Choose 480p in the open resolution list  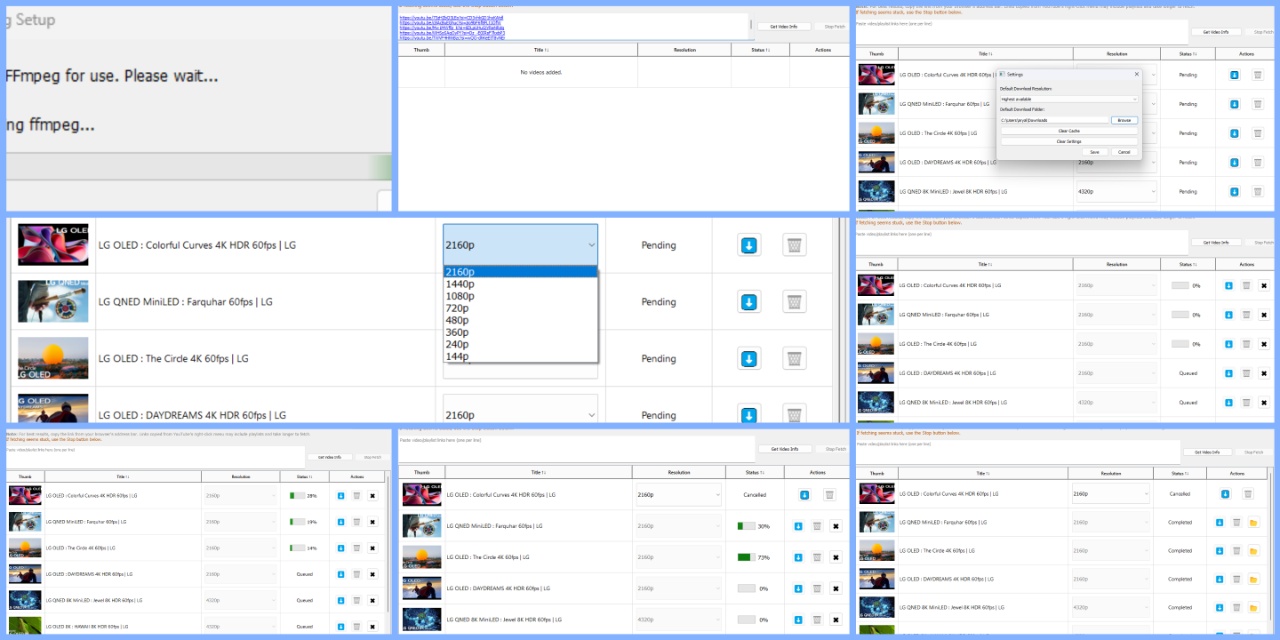520,320
